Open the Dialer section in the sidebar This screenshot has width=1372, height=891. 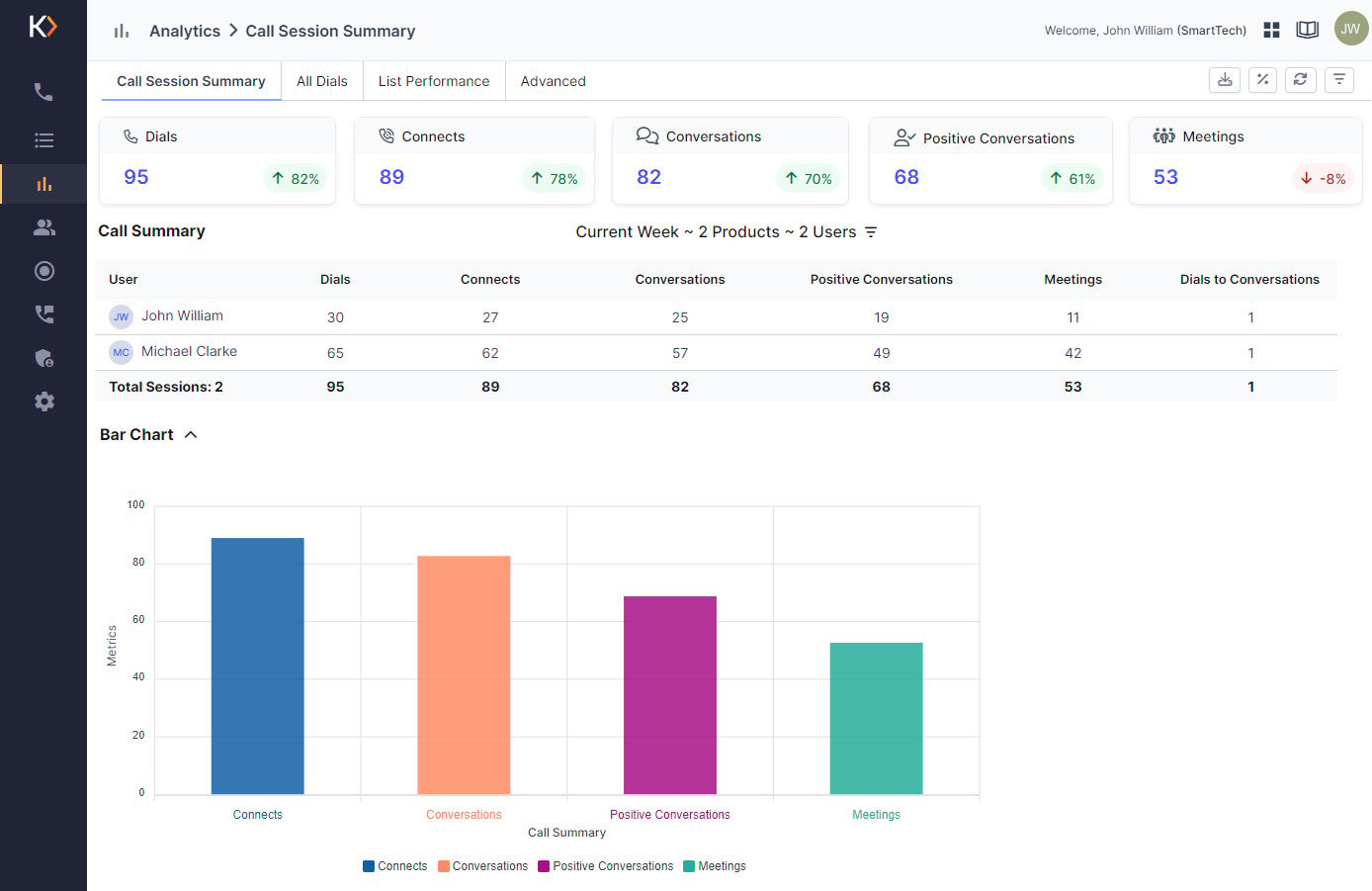(x=43, y=91)
